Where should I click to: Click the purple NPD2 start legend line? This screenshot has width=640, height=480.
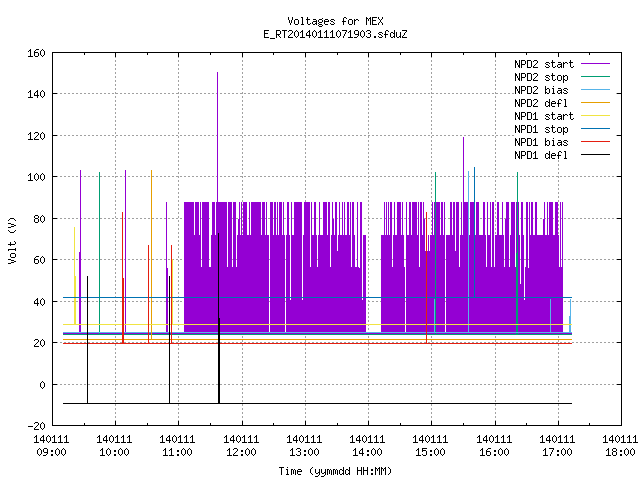coord(595,64)
